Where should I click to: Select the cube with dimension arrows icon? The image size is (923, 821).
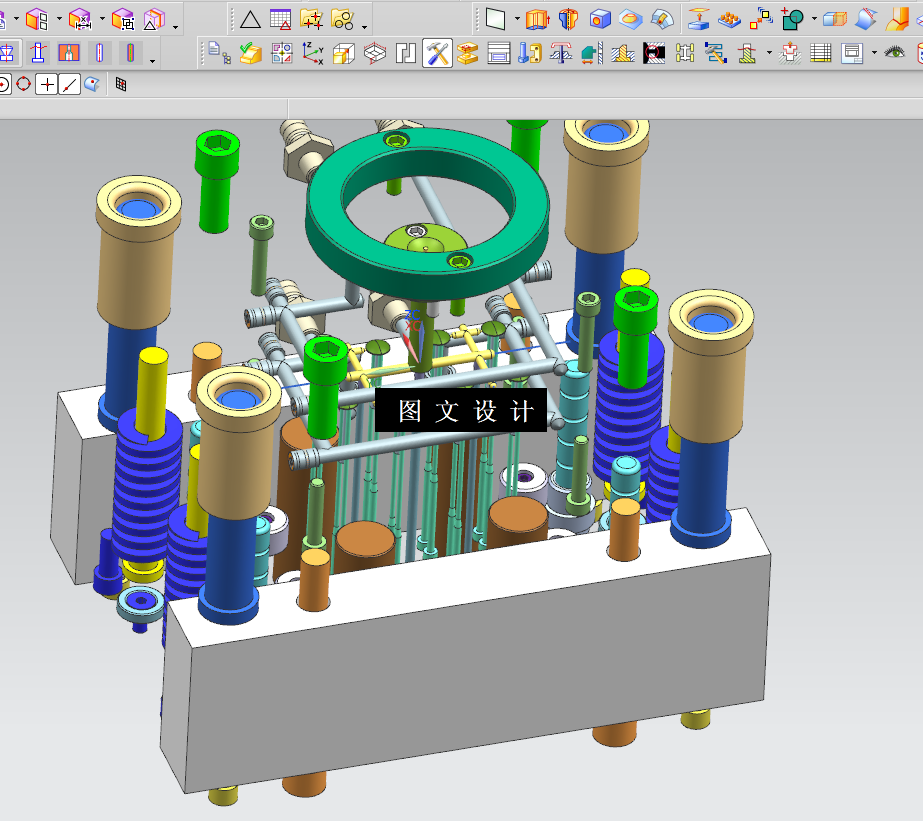point(80,19)
